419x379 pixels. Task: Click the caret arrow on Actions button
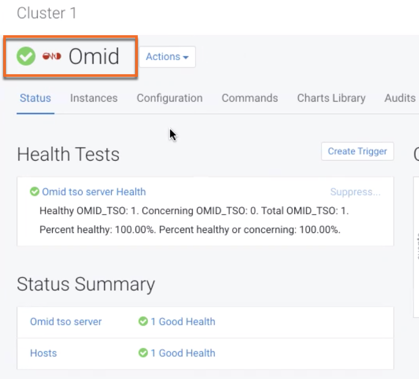(186, 57)
